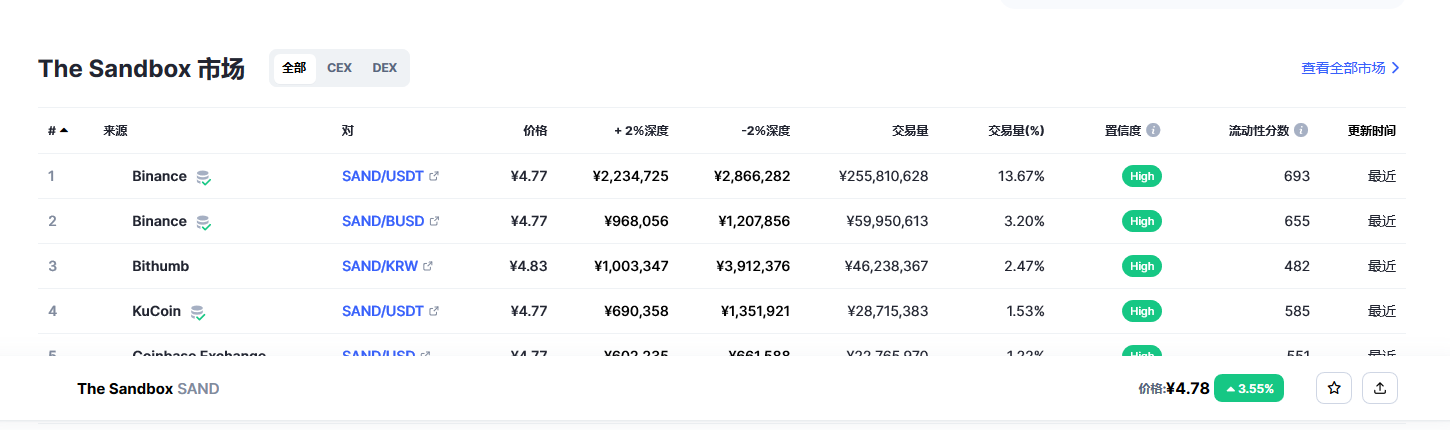Click the 流动性分数 info icon
Image resolution: width=1450 pixels, height=430 pixels.
(1301, 130)
